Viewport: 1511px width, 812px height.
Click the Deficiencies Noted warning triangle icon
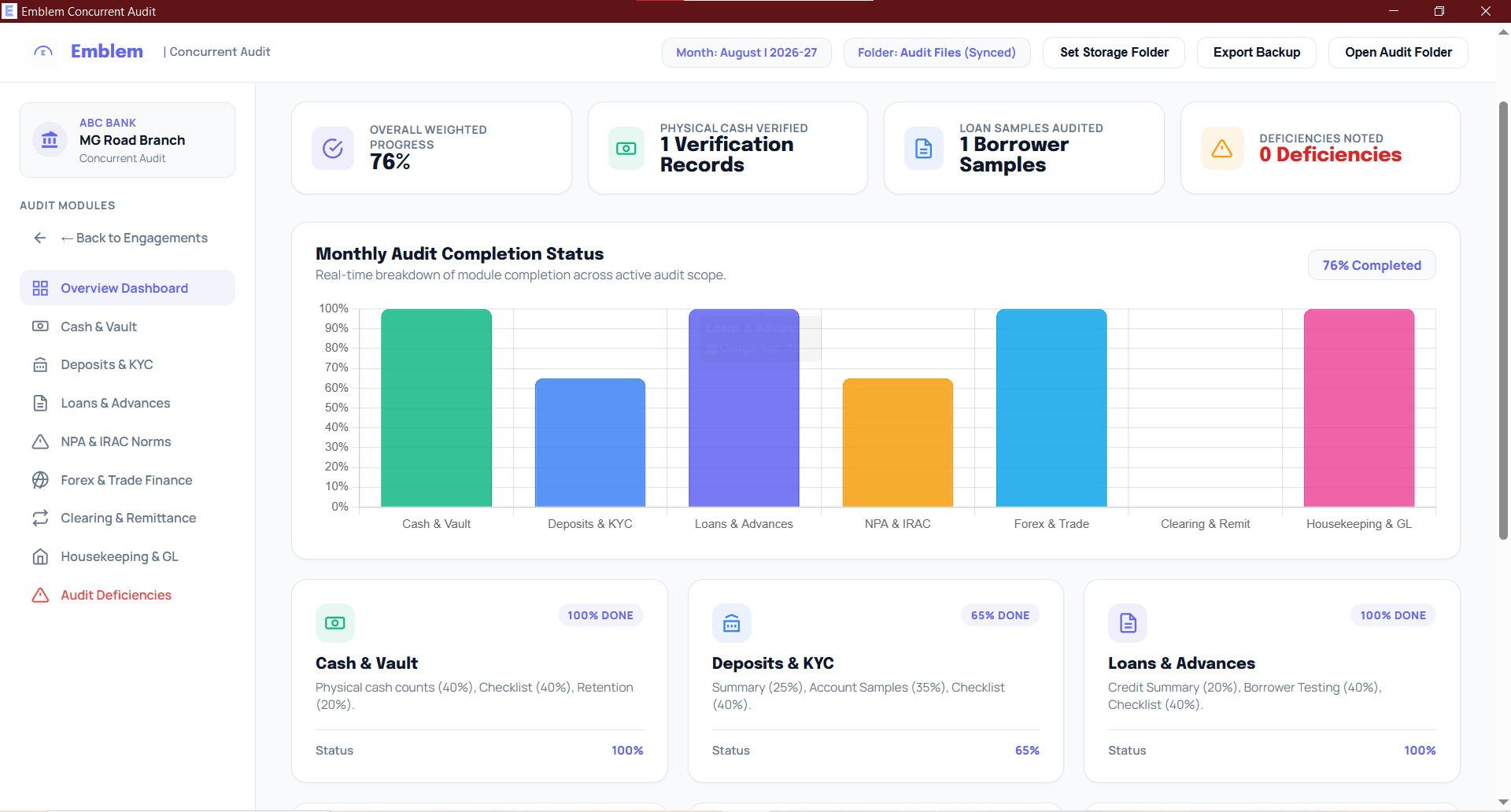[x=1222, y=148]
